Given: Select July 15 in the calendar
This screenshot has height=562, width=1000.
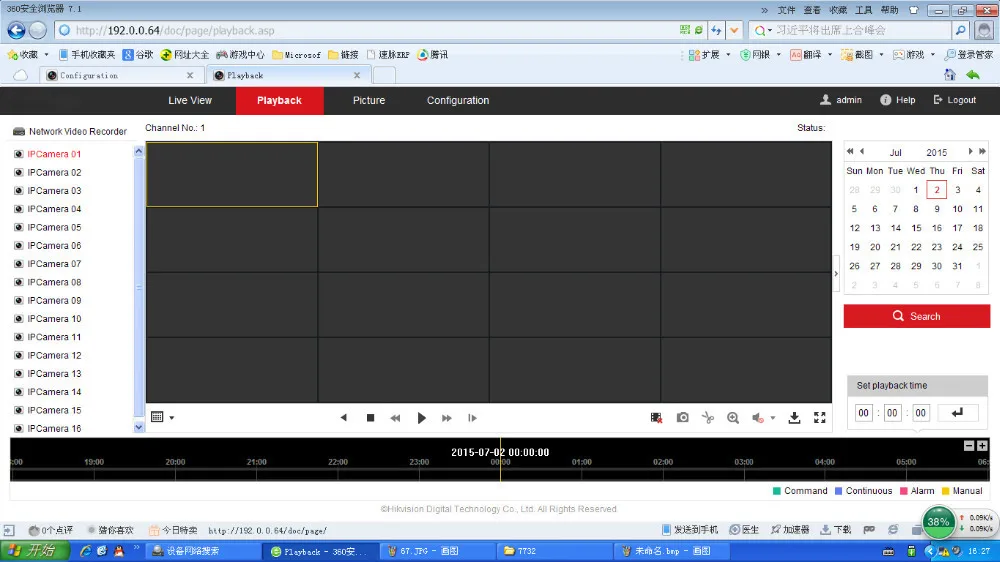Looking at the screenshot, I should point(916,228).
